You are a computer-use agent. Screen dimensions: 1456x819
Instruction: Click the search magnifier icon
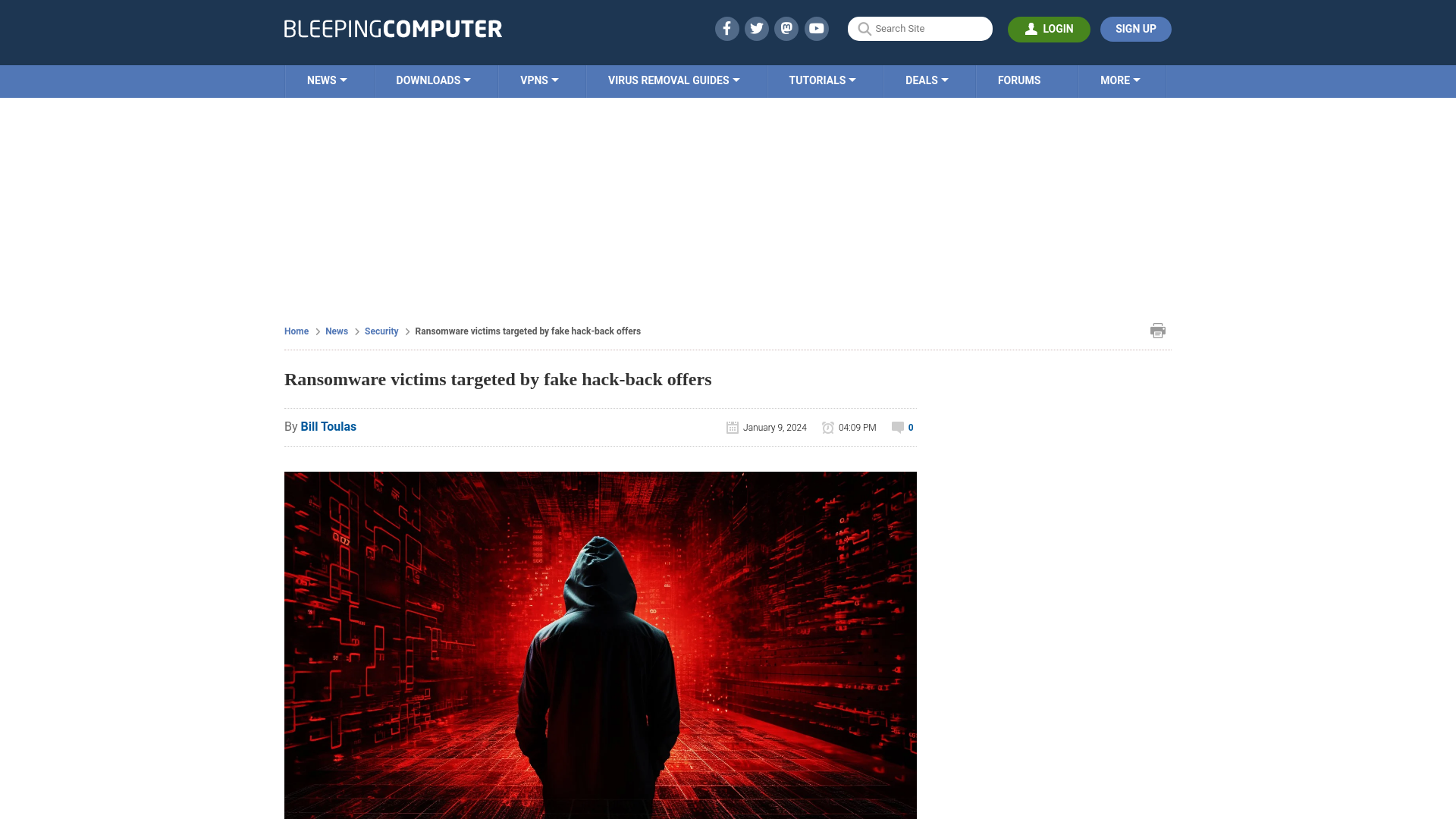[x=864, y=29]
